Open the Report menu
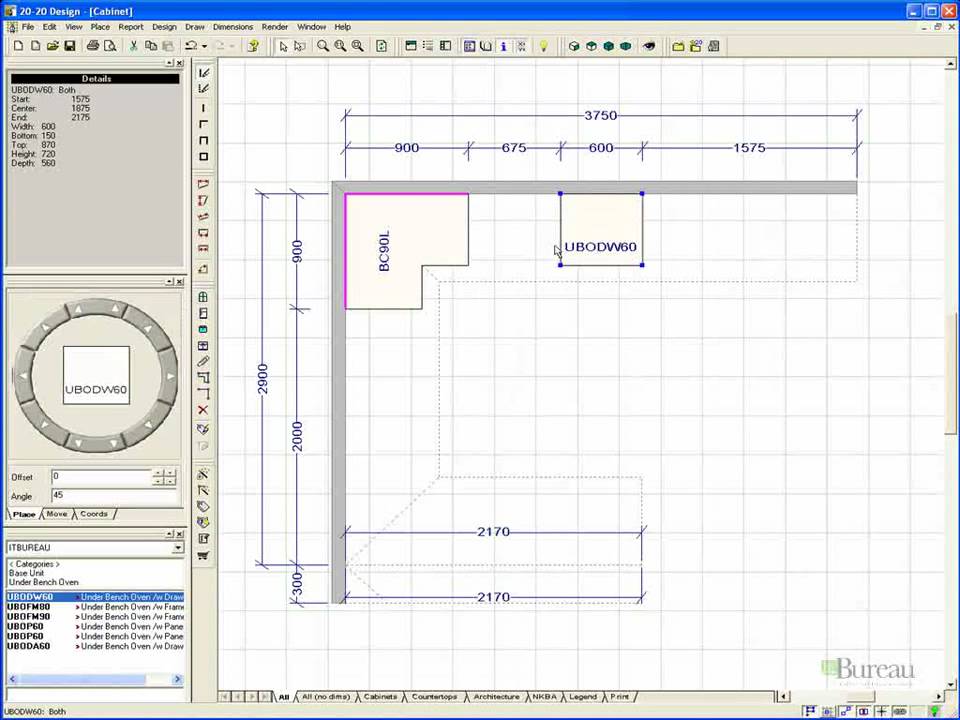 (x=130, y=27)
